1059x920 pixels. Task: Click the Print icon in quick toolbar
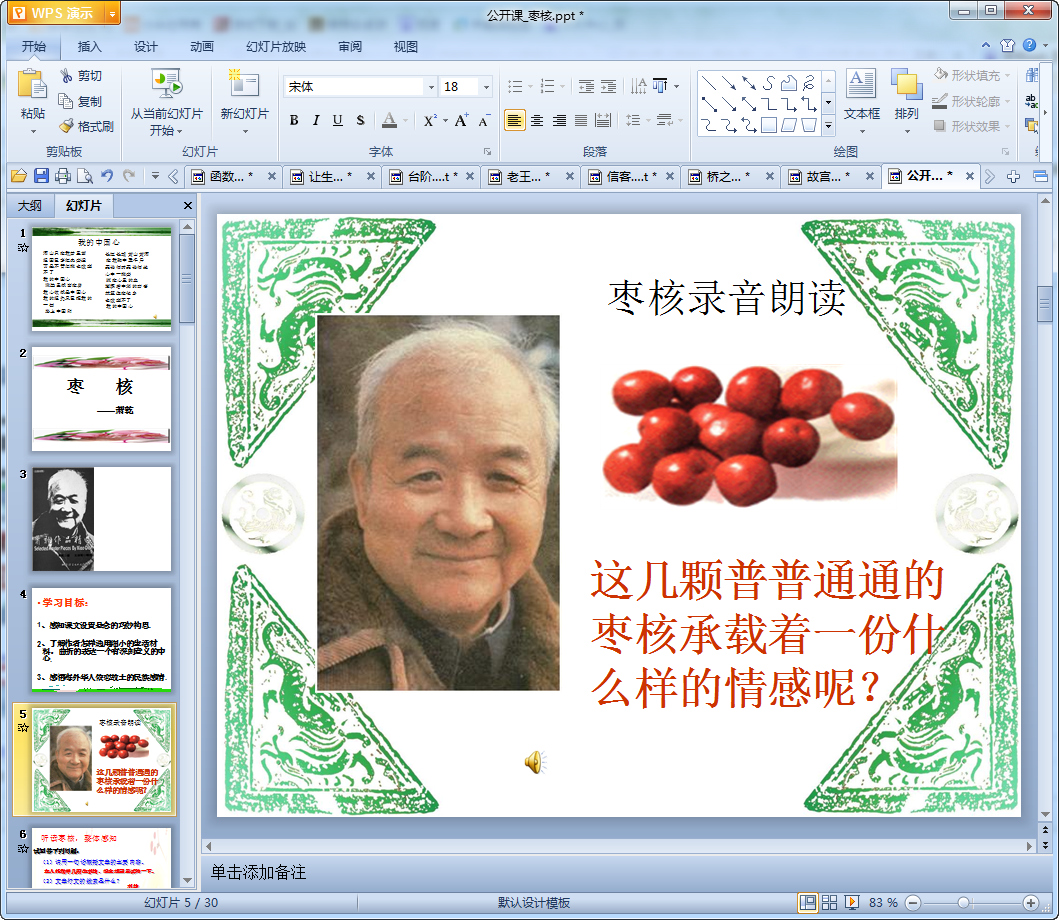(63, 176)
